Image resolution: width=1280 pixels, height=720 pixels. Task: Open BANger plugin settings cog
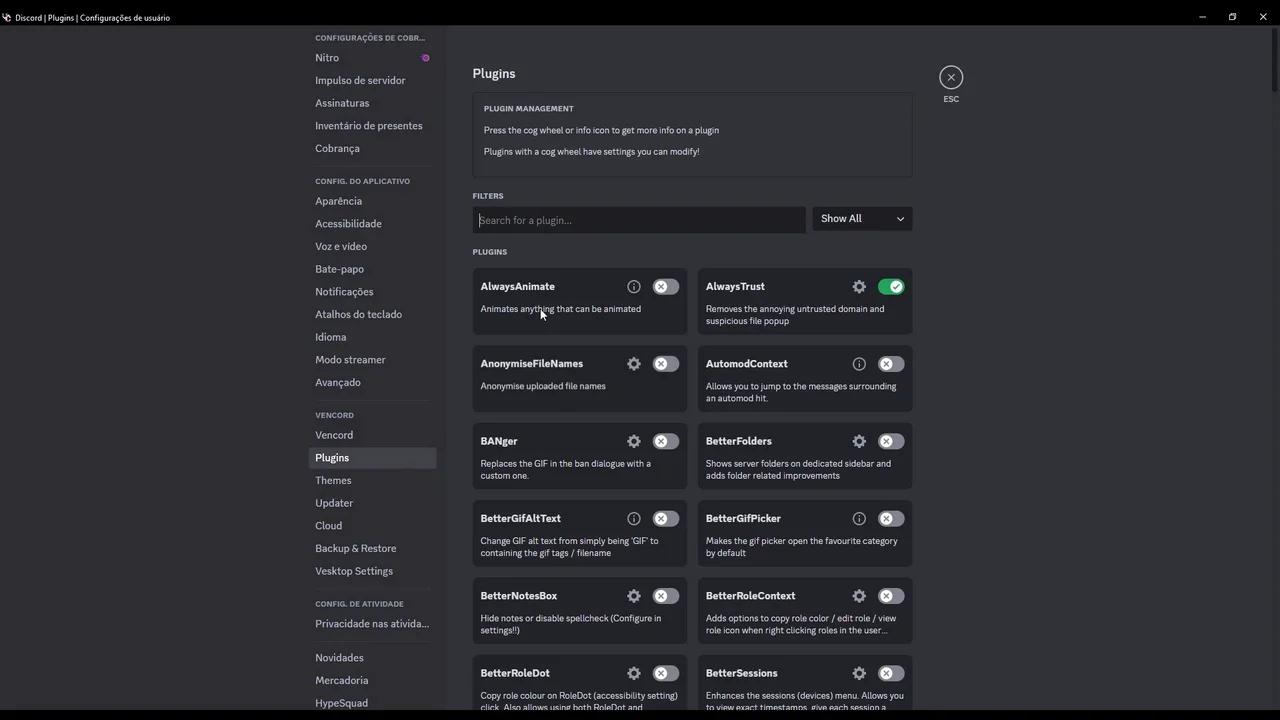tap(634, 441)
